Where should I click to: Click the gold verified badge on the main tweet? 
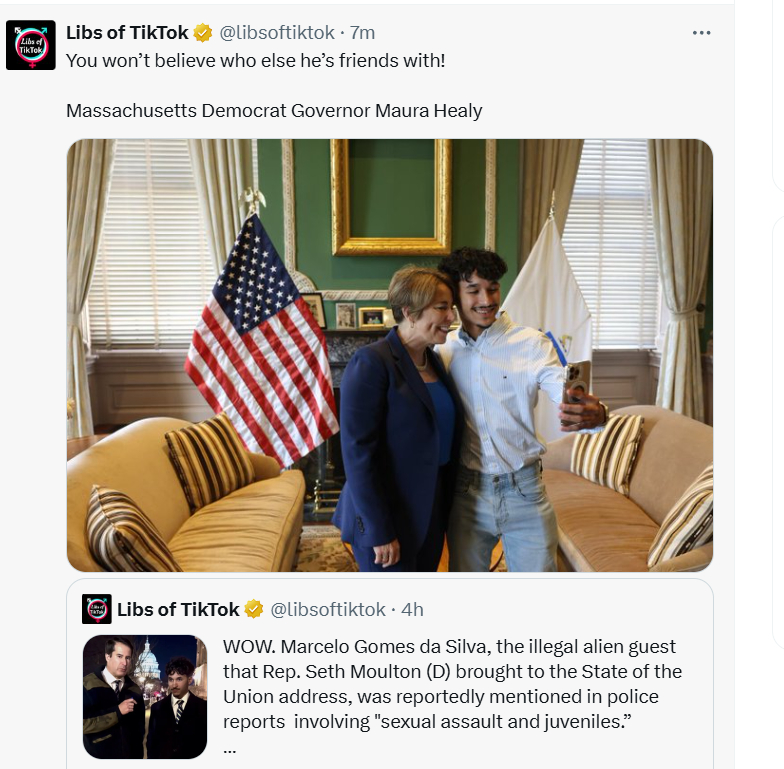pyautogui.click(x=203, y=33)
